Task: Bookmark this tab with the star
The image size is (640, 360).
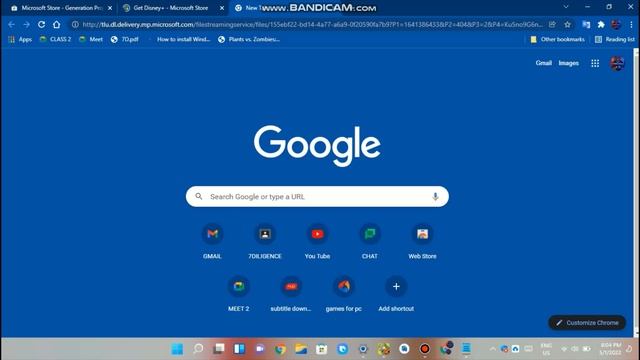Action: (567, 24)
